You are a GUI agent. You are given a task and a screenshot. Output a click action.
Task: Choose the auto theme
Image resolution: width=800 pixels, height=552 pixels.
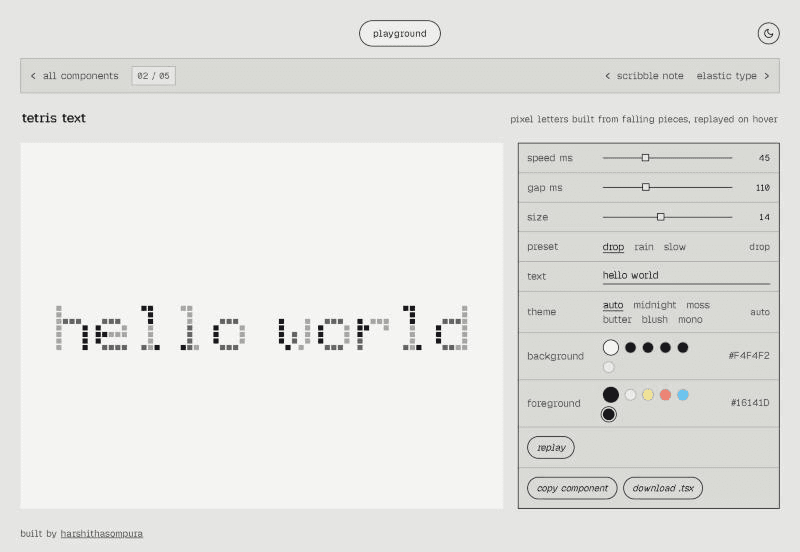tap(613, 305)
